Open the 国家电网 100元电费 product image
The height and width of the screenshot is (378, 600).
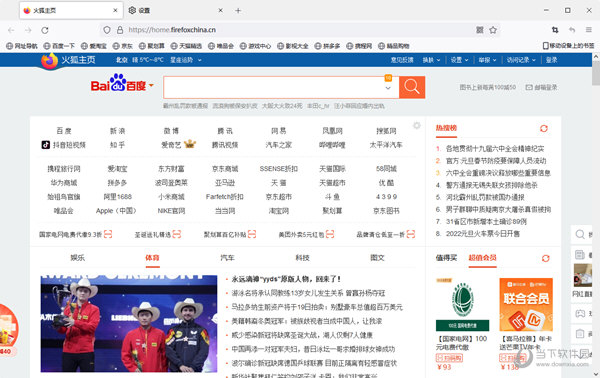pos(462,305)
